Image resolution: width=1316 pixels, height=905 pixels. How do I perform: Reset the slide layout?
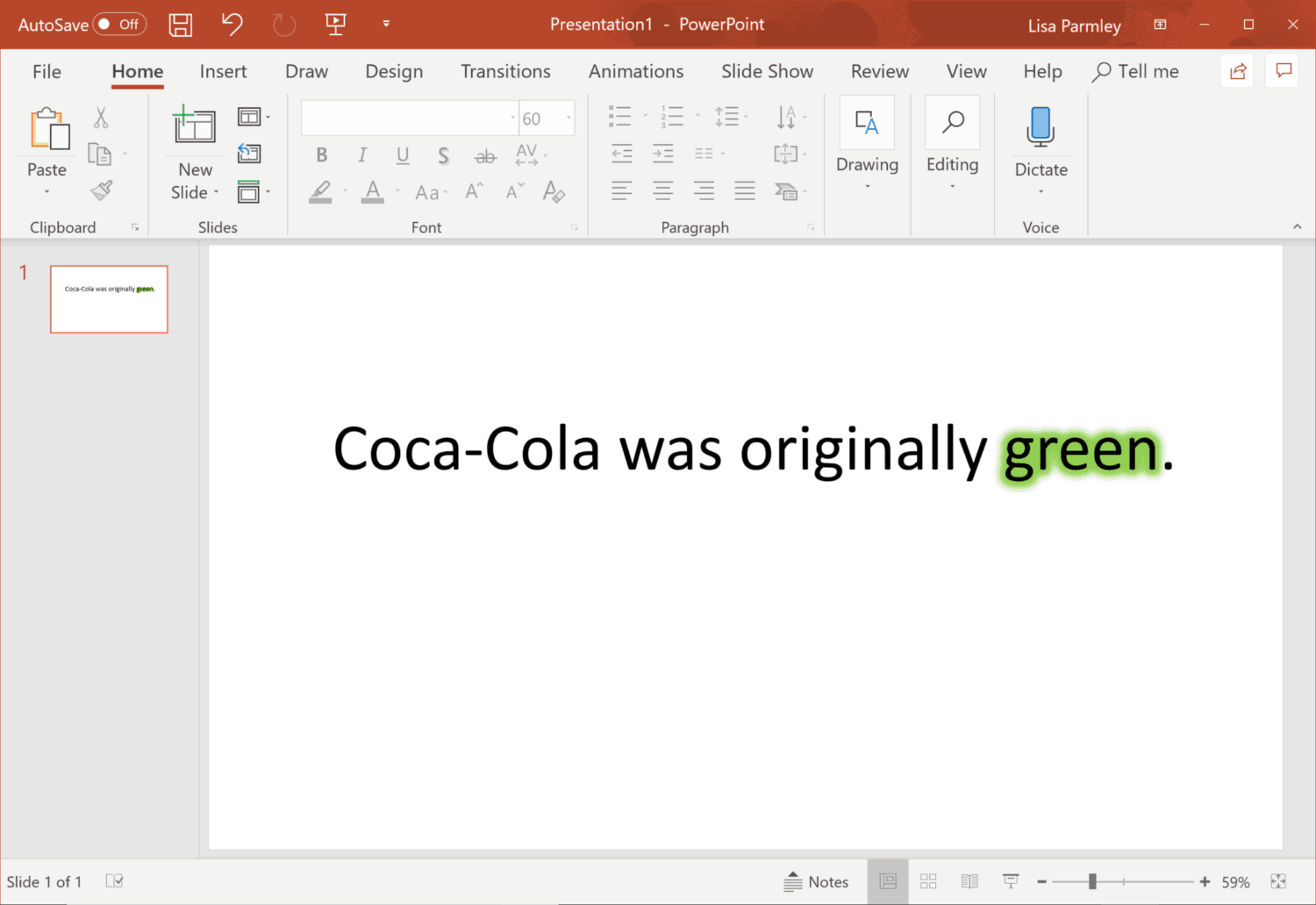coord(249,154)
